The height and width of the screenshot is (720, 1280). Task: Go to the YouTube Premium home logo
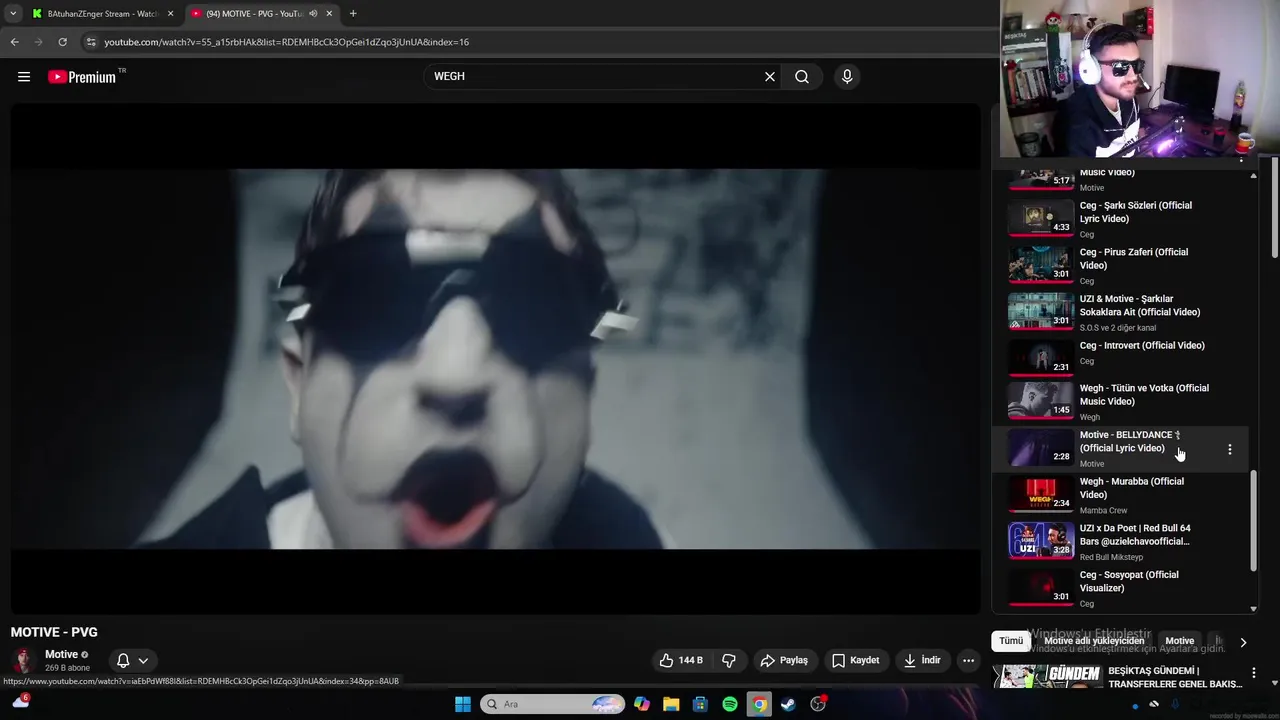click(82, 77)
